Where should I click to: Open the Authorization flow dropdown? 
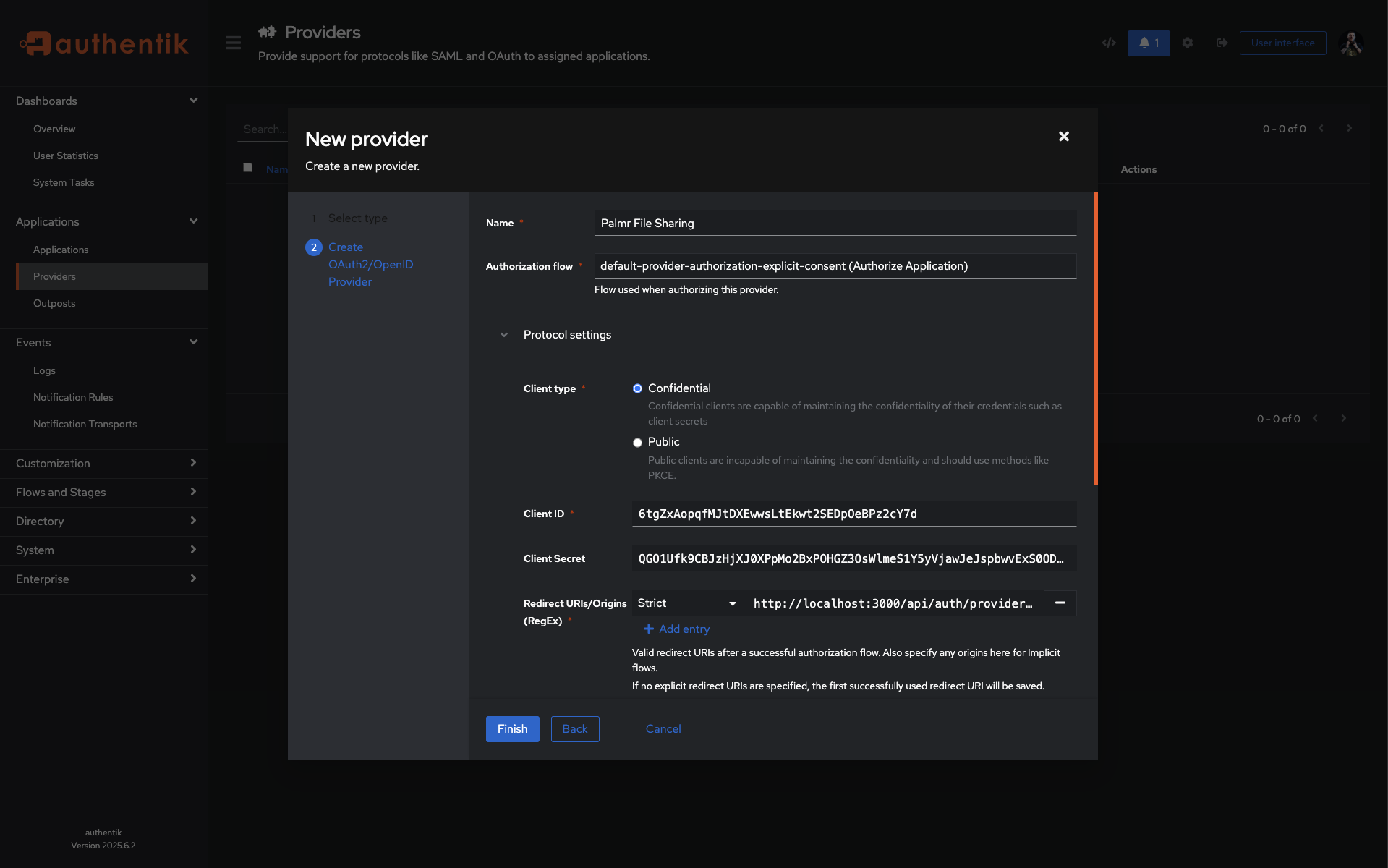835,265
